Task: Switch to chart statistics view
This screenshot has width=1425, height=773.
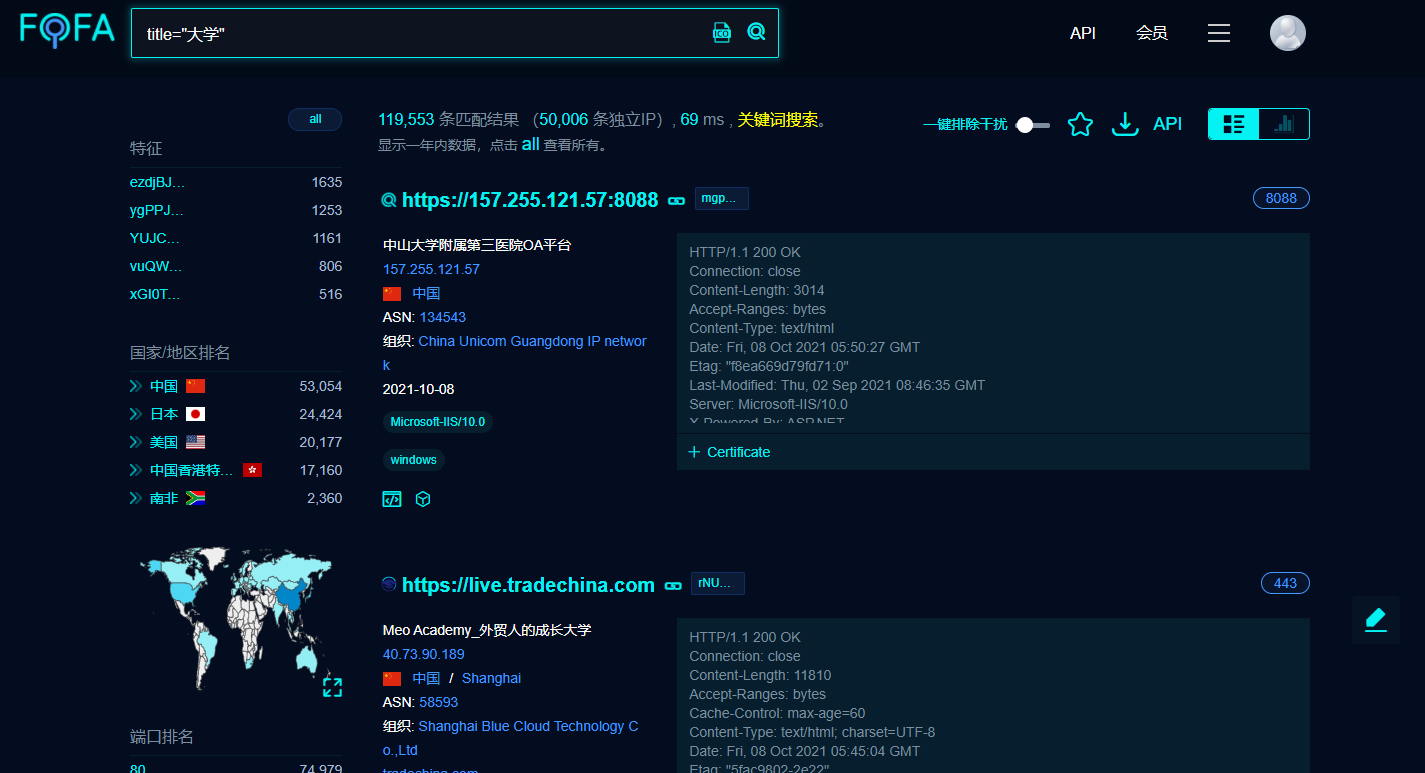Action: pyautogui.click(x=1284, y=124)
